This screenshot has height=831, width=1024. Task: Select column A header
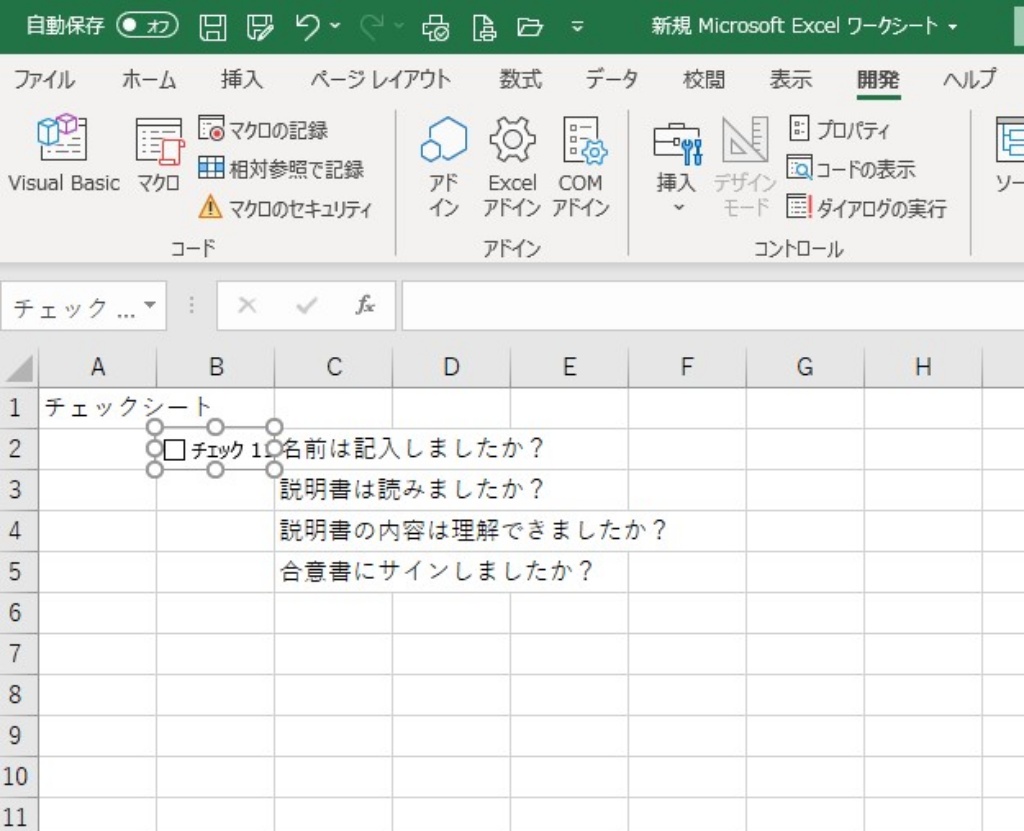point(98,367)
